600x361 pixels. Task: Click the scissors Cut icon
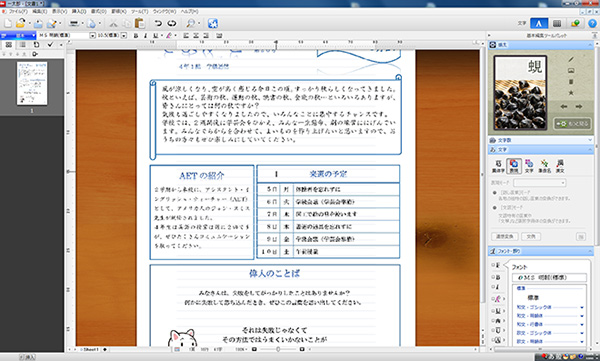point(113,23)
